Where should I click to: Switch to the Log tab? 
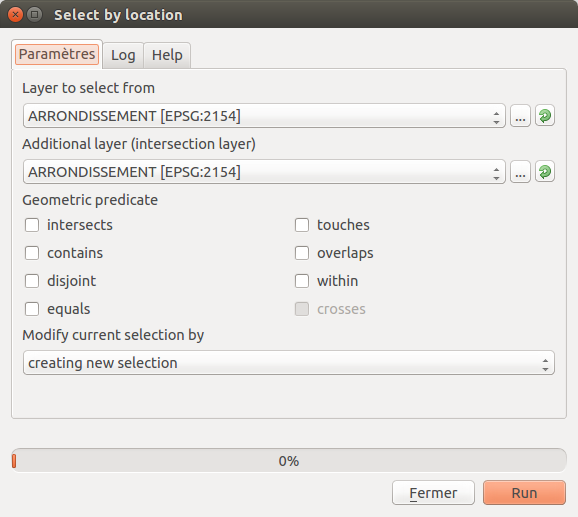tap(123, 55)
